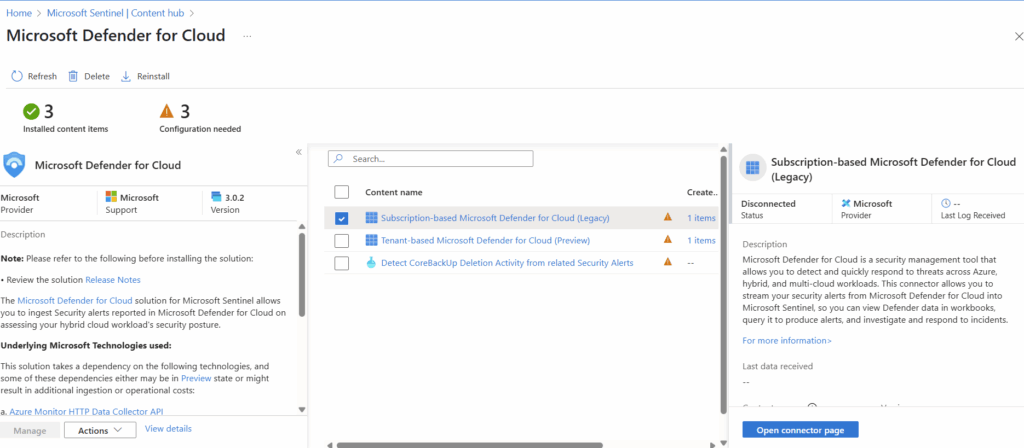This screenshot has height=448, width=1024.
Task: Check the Tenant-based Defender for Cloud checkbox
Action: 342,241
